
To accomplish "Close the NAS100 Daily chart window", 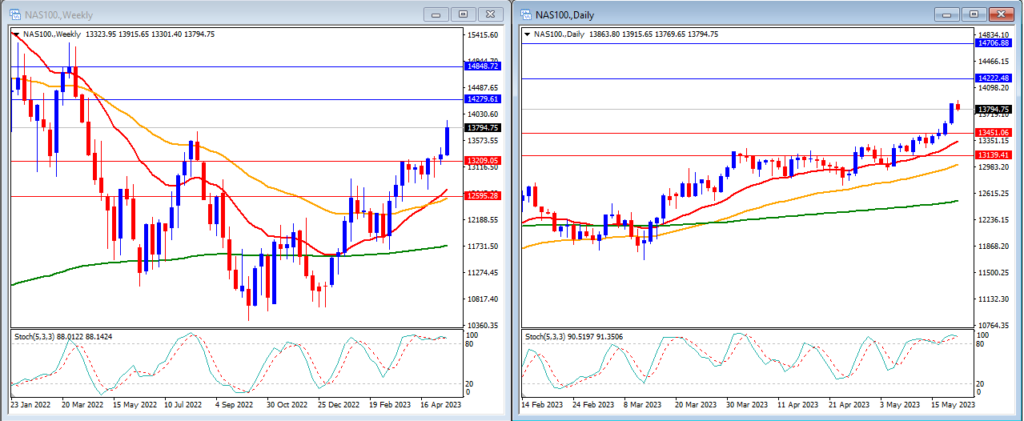I will click(x=1000, y=14).
